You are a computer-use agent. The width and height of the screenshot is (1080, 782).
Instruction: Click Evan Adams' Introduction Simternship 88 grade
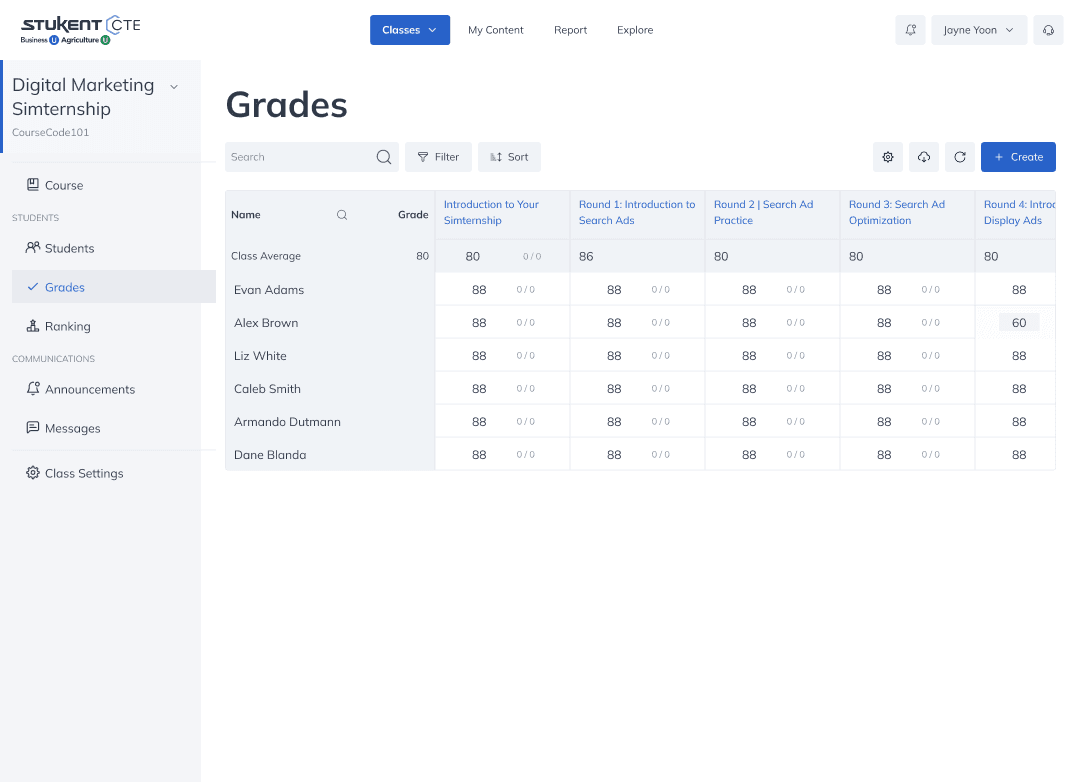click(x=479, y=290)
